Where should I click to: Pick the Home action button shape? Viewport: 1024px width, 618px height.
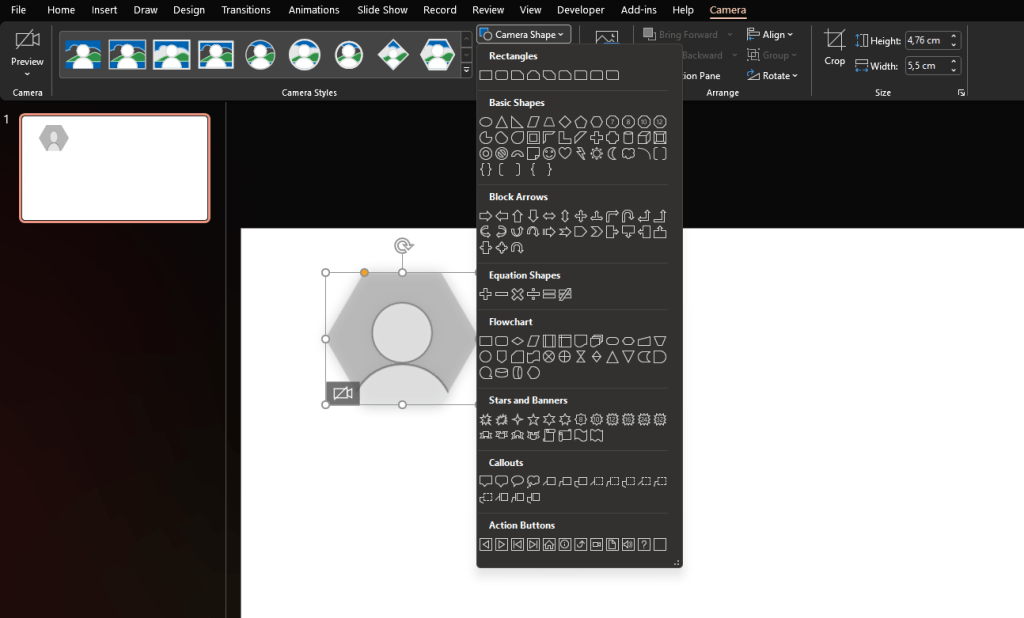549,545
